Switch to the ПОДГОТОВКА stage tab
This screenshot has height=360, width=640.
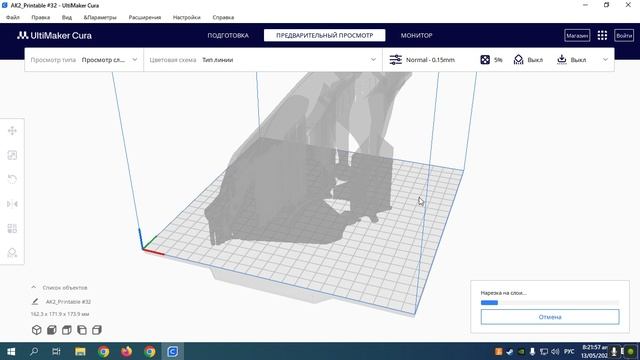[228, 36]
